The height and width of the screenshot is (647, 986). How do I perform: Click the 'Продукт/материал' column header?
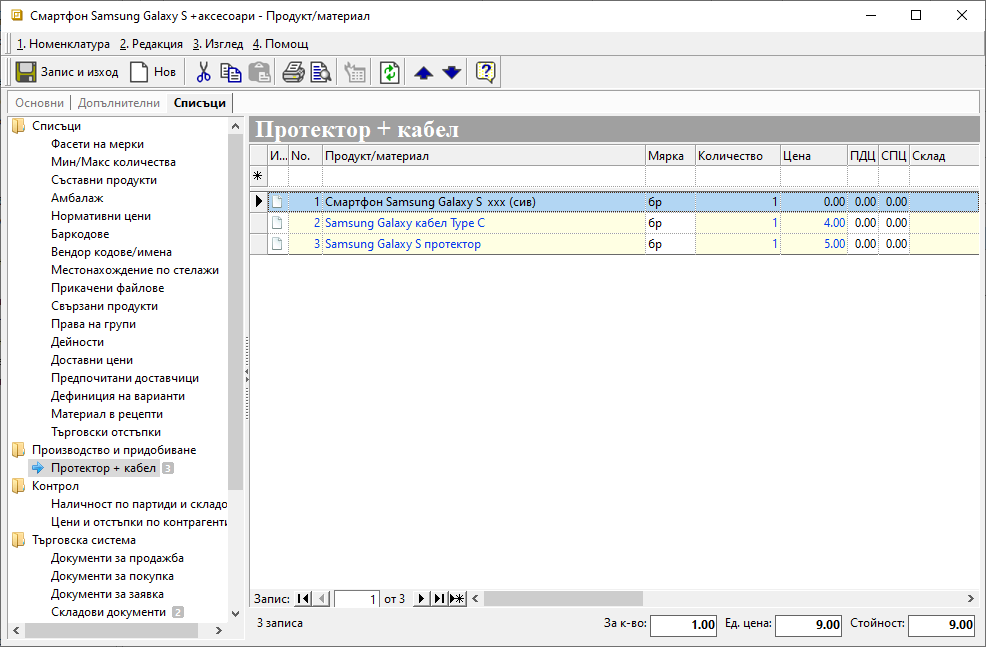pos(484,156)
